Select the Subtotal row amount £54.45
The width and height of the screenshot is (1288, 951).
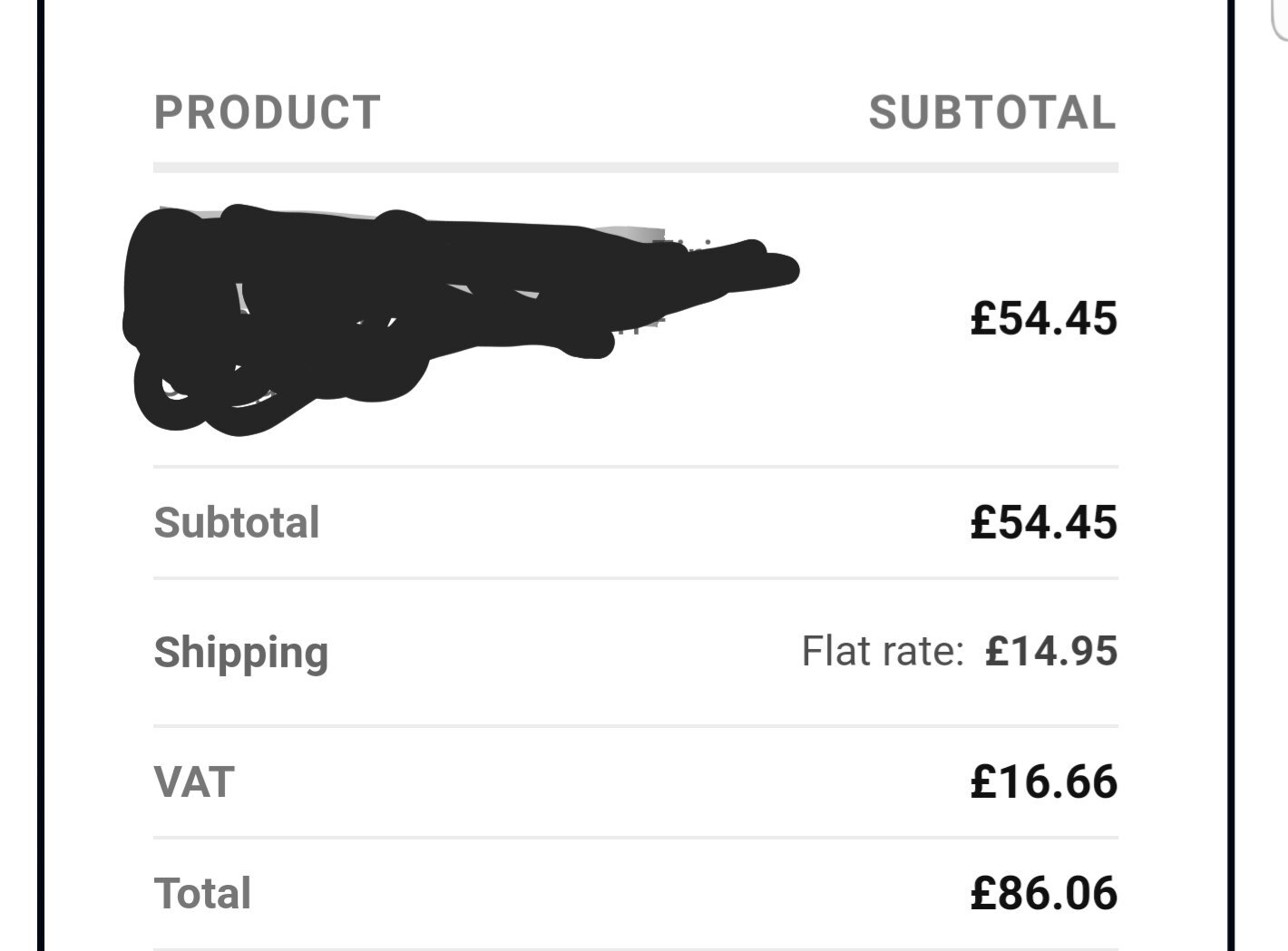click(1043, 522)
